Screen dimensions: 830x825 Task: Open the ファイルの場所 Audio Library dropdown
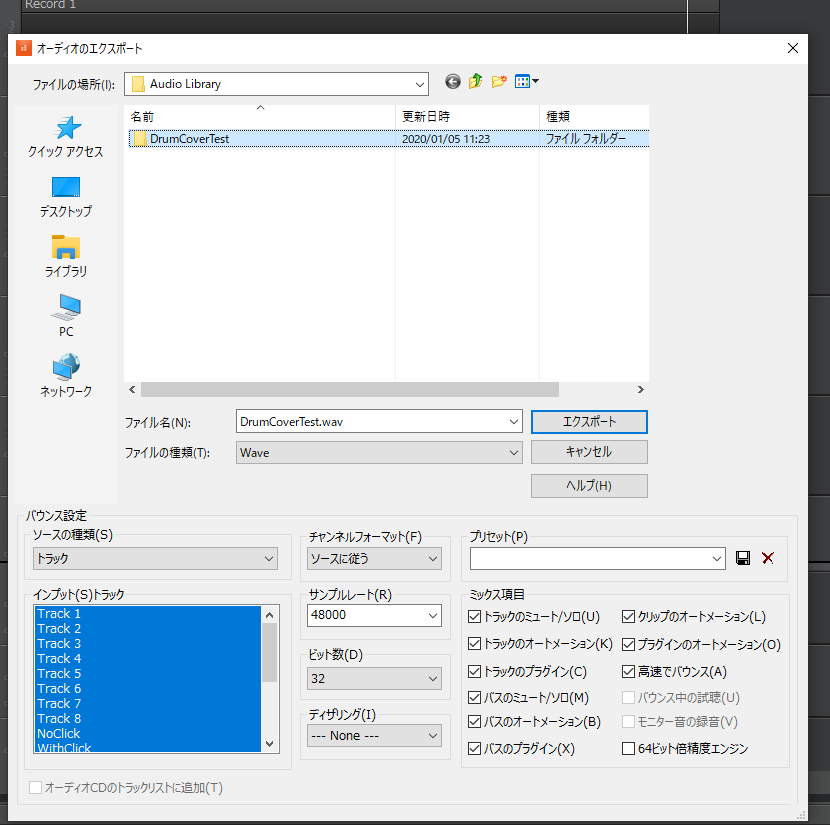point(276,84)
